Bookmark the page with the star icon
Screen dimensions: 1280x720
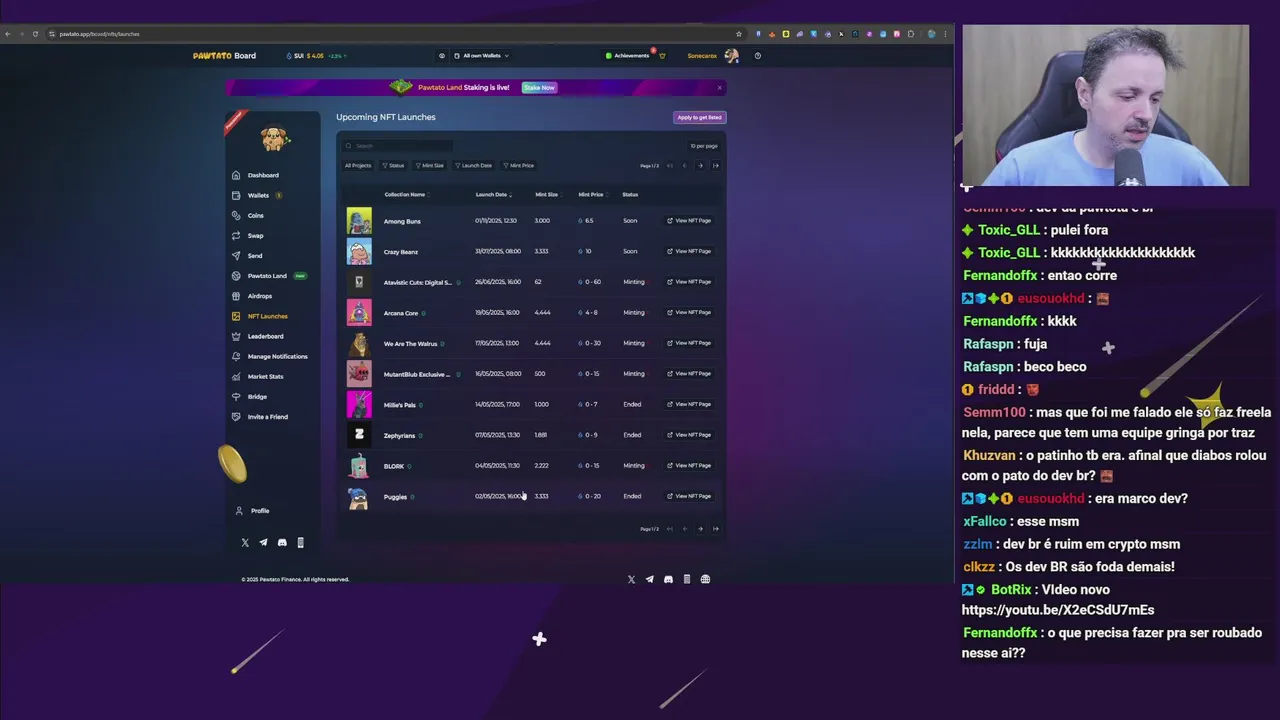coord(739,34)
